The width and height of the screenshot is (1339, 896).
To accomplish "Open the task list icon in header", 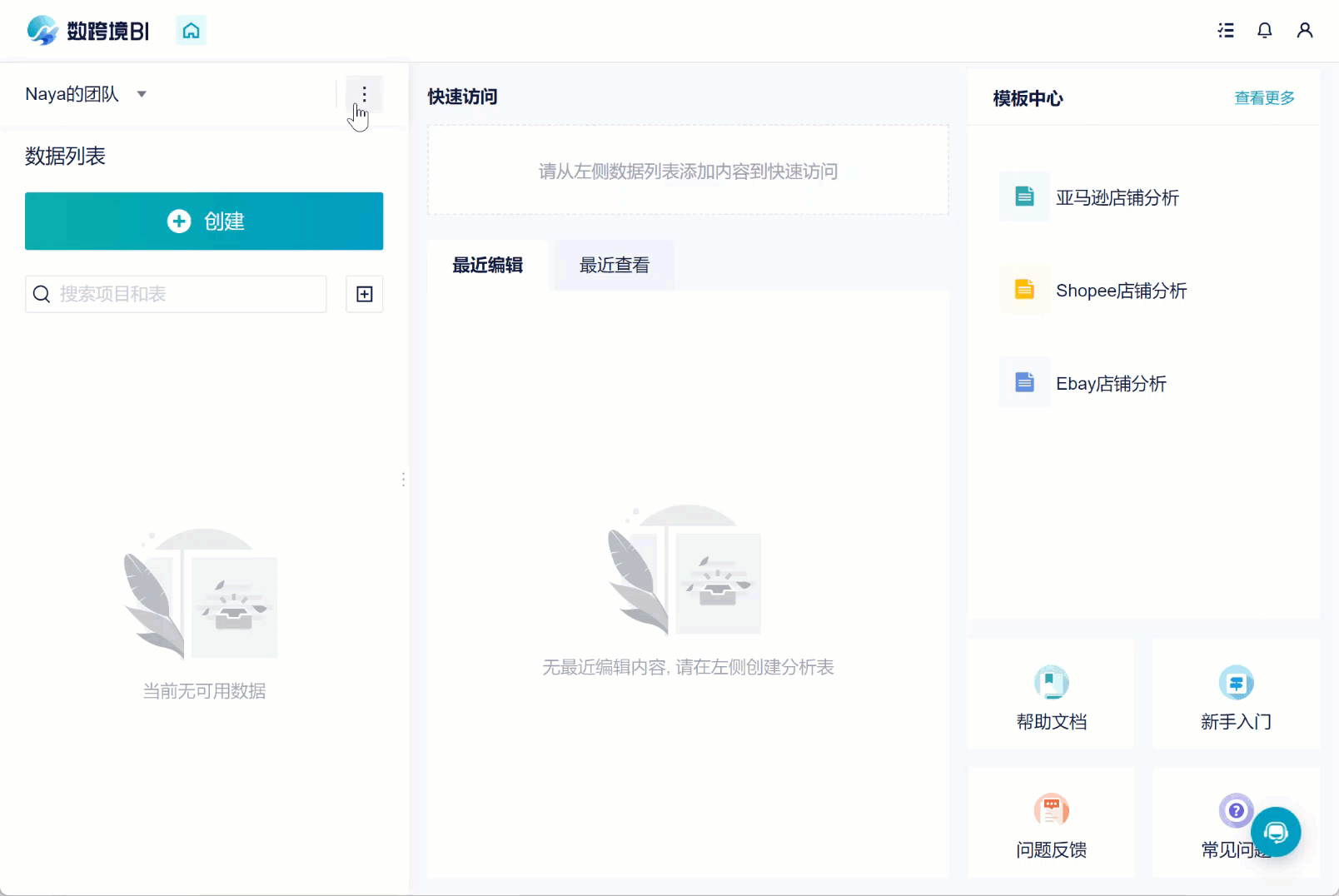I will click(1226, 31).
